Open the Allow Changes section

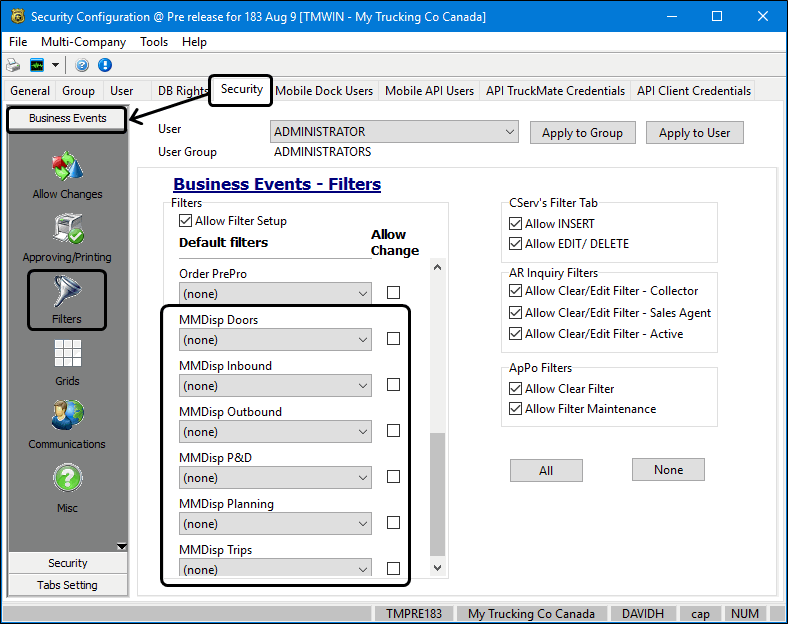pos(67,175)
